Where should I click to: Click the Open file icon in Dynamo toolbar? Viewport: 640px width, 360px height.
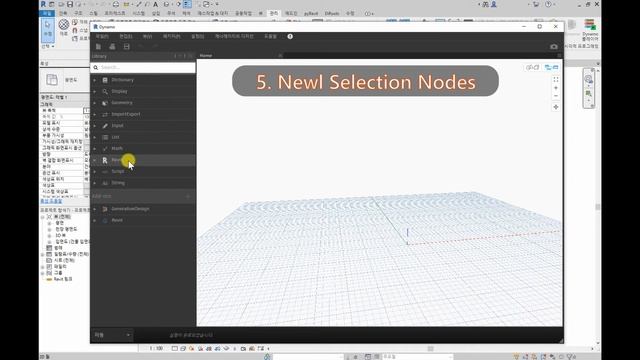pos(112,47)
